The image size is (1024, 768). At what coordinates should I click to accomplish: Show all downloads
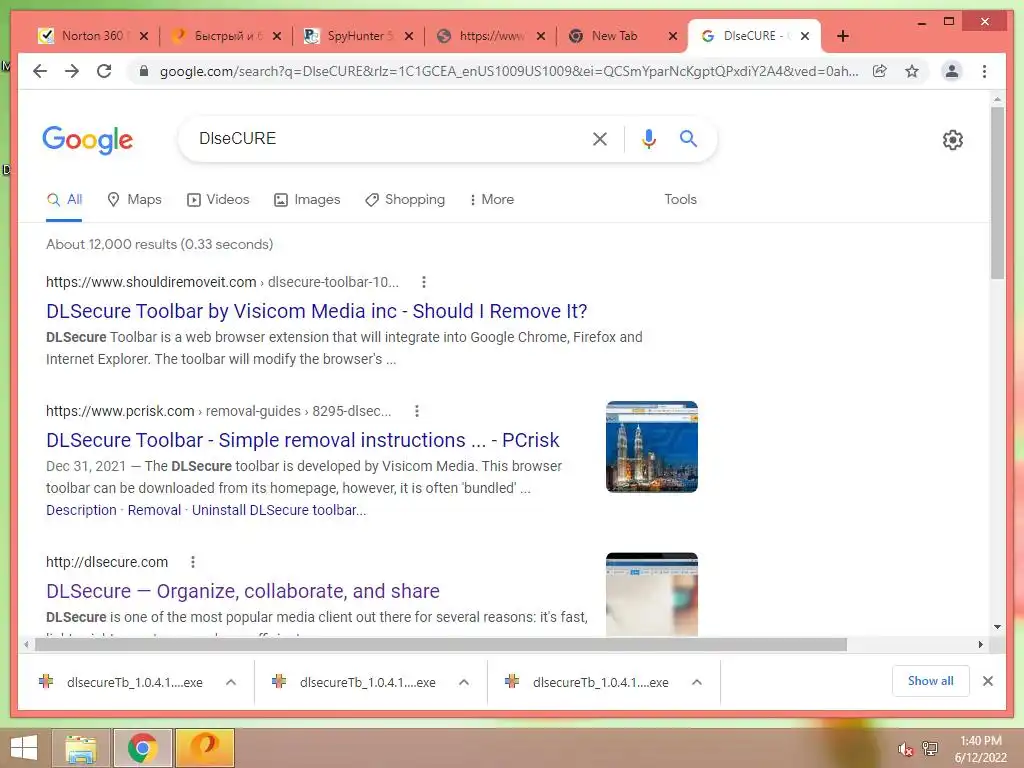pos(930,681)
